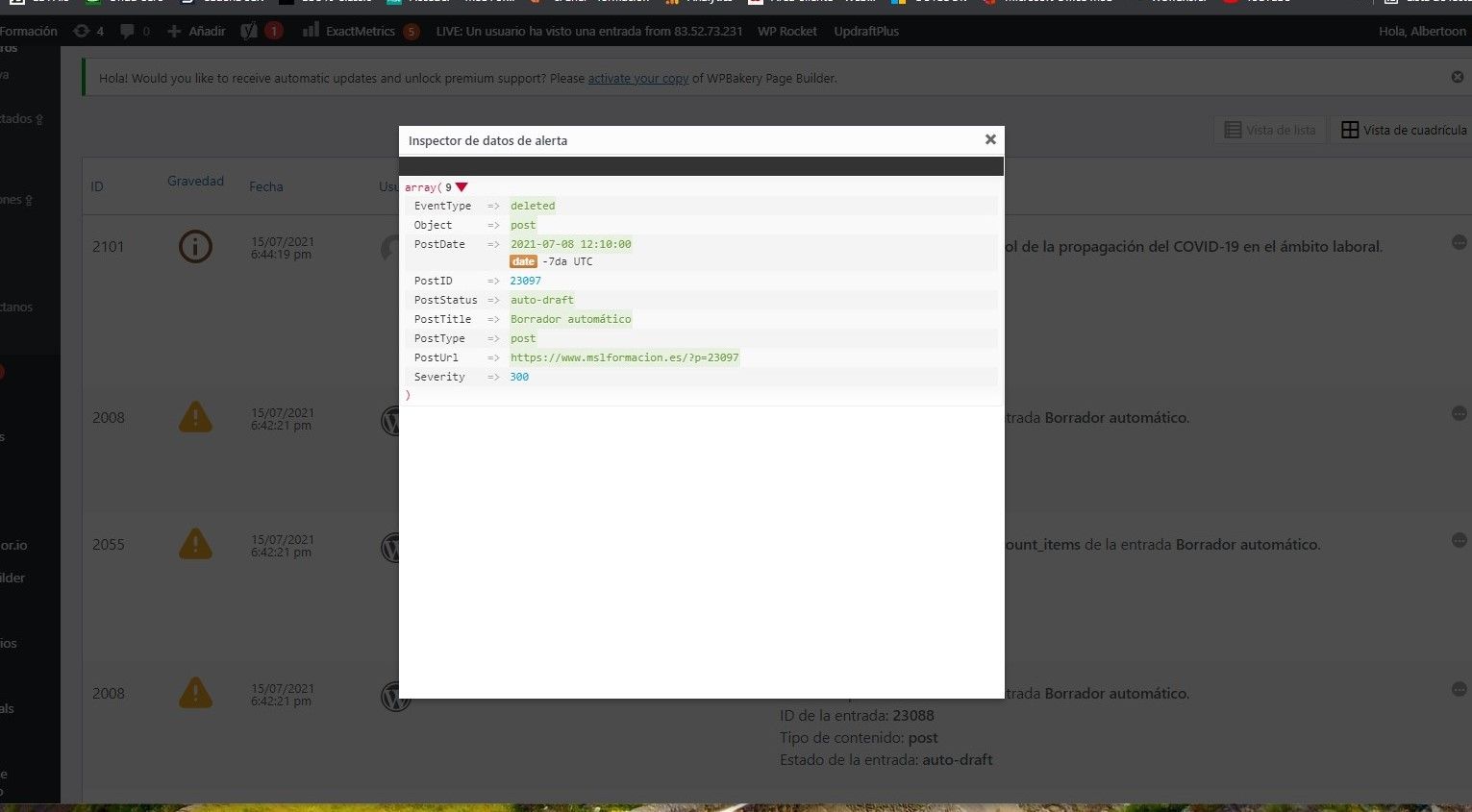This screenshot has width=1472, height=812.
Task: Dismiss the WPBakery Page Builder notice
Action: pyautogui.click(x=1457, y=77)
